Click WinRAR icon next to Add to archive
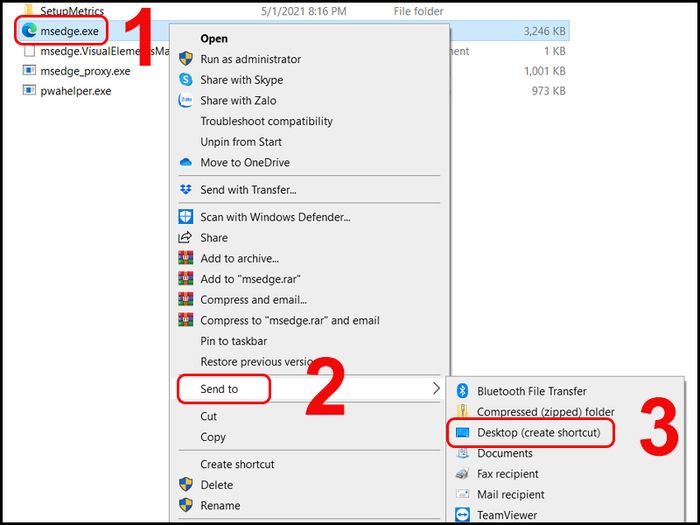This screenshot has height=525, width=700. [186, 258]
